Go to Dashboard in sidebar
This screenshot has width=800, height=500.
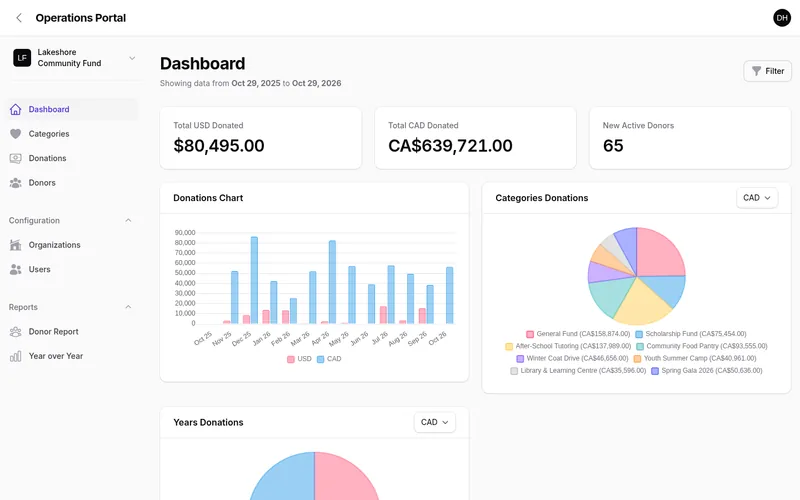pos(72,109)
